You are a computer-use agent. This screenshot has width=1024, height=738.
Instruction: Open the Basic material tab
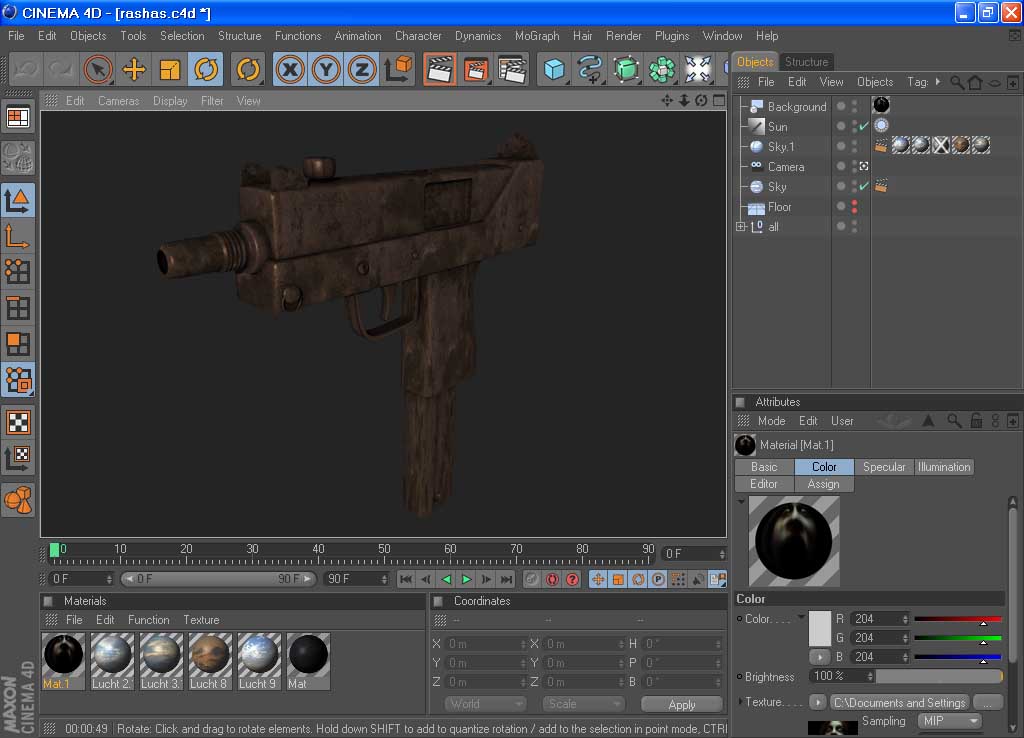(764, 467)
